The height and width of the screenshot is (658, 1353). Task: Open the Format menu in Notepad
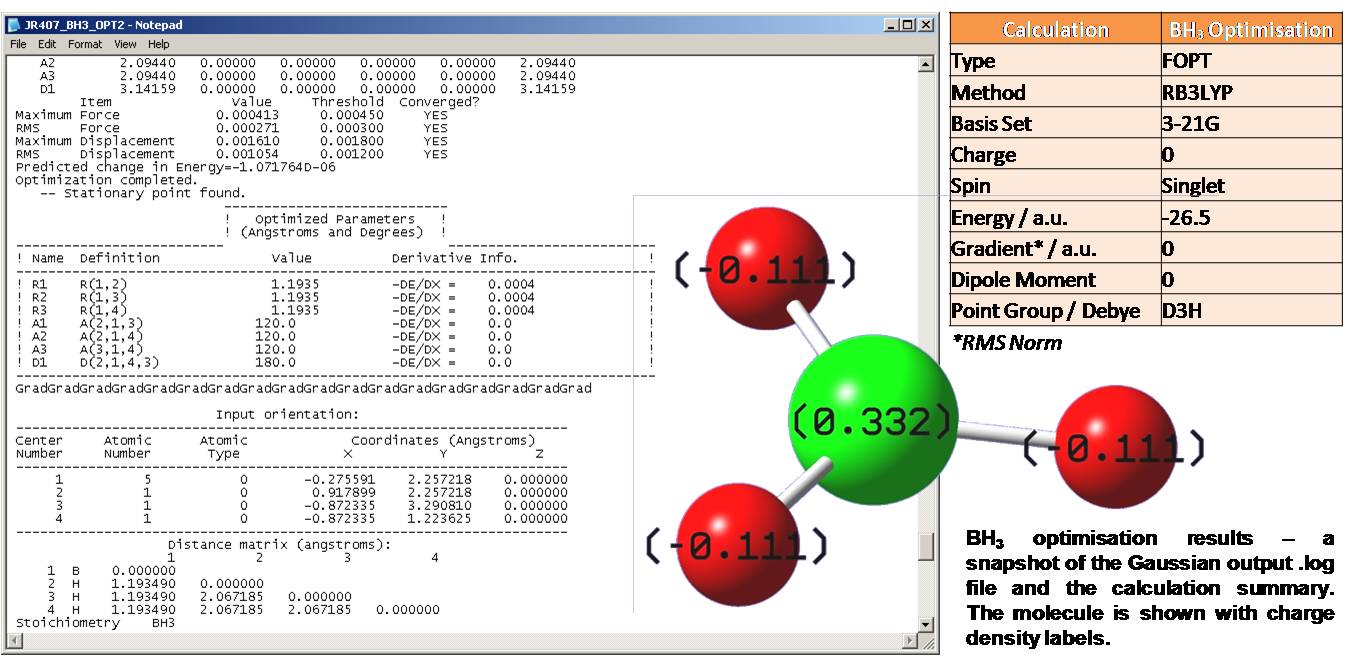point(85,44)
